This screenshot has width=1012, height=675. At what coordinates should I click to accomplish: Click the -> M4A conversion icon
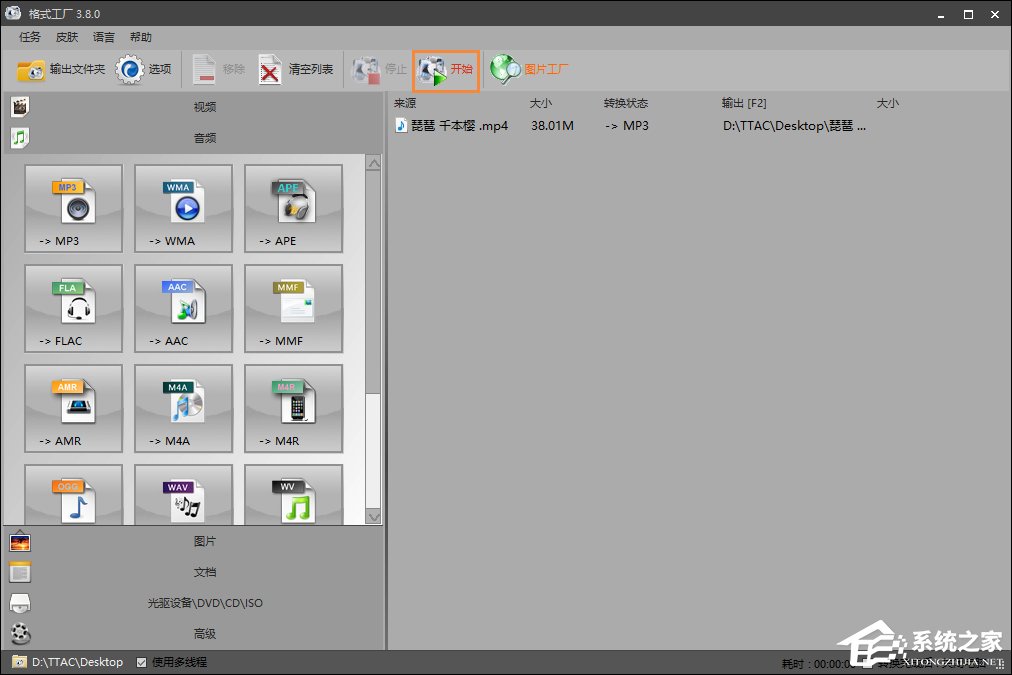point(183,408)
